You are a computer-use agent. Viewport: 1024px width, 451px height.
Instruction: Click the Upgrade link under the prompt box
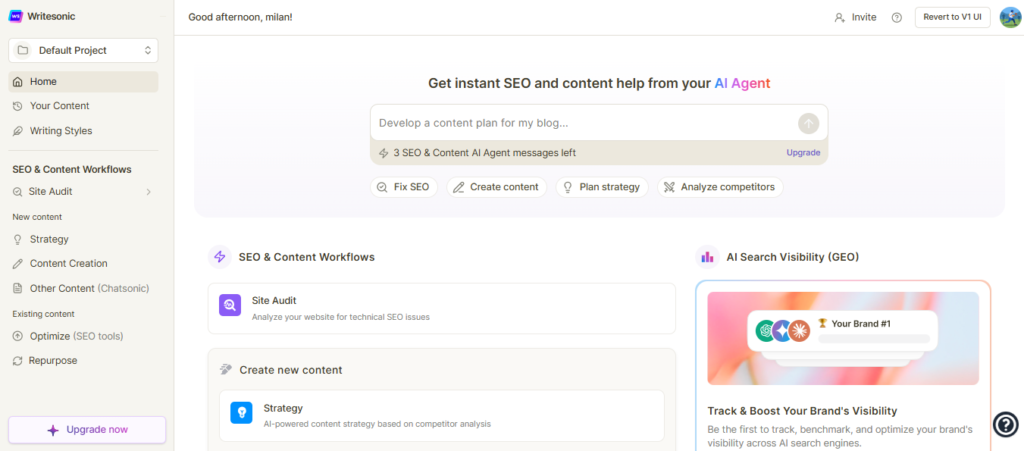point(803,153)
